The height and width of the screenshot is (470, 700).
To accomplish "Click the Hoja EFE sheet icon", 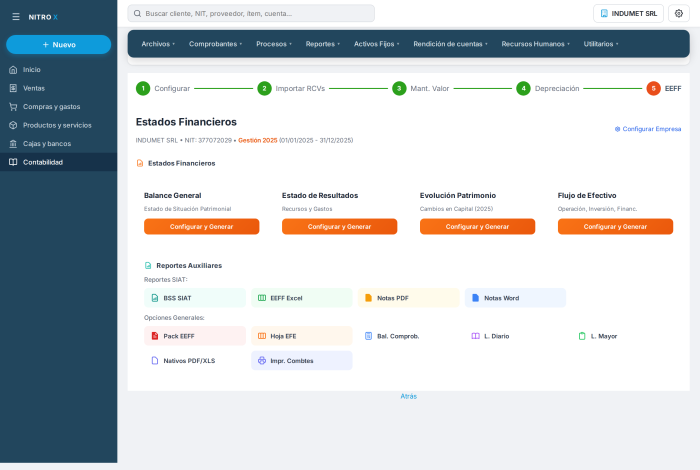I will click(262, 336).
